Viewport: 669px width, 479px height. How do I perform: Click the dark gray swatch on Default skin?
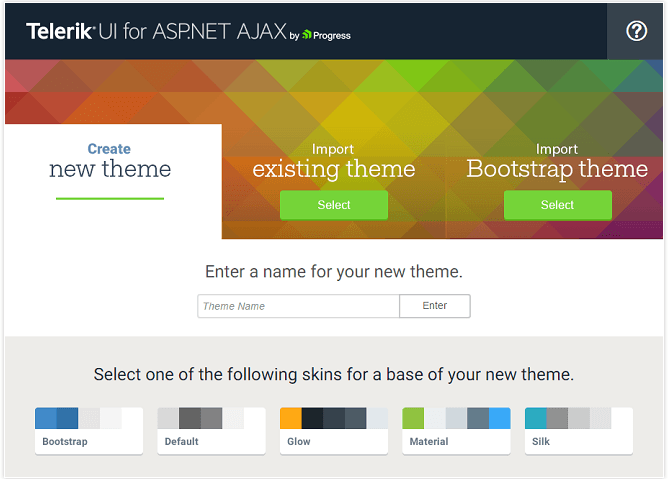(190, 418)
